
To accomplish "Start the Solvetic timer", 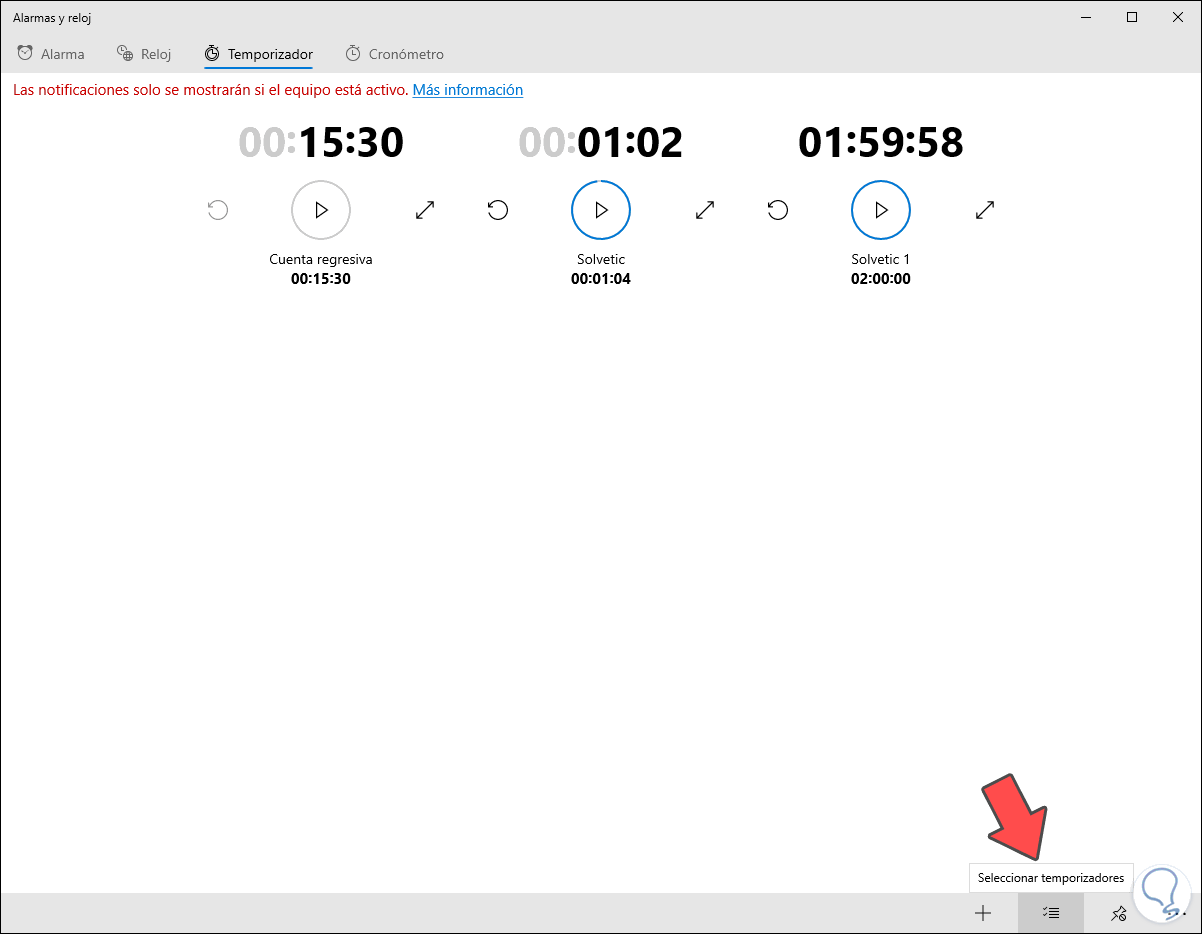I will [x=601, y=210].
